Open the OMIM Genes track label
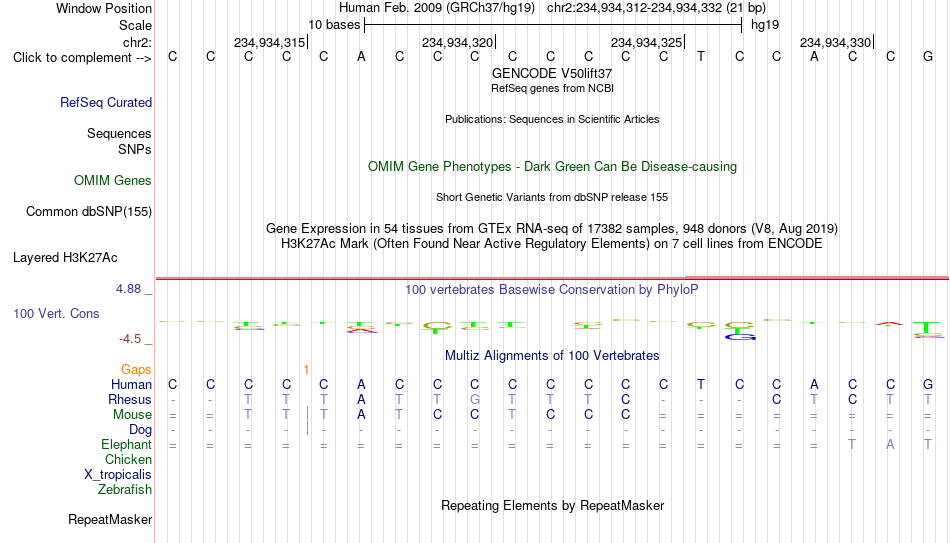The width and height of the screenshot is (950, 543). 113,181
